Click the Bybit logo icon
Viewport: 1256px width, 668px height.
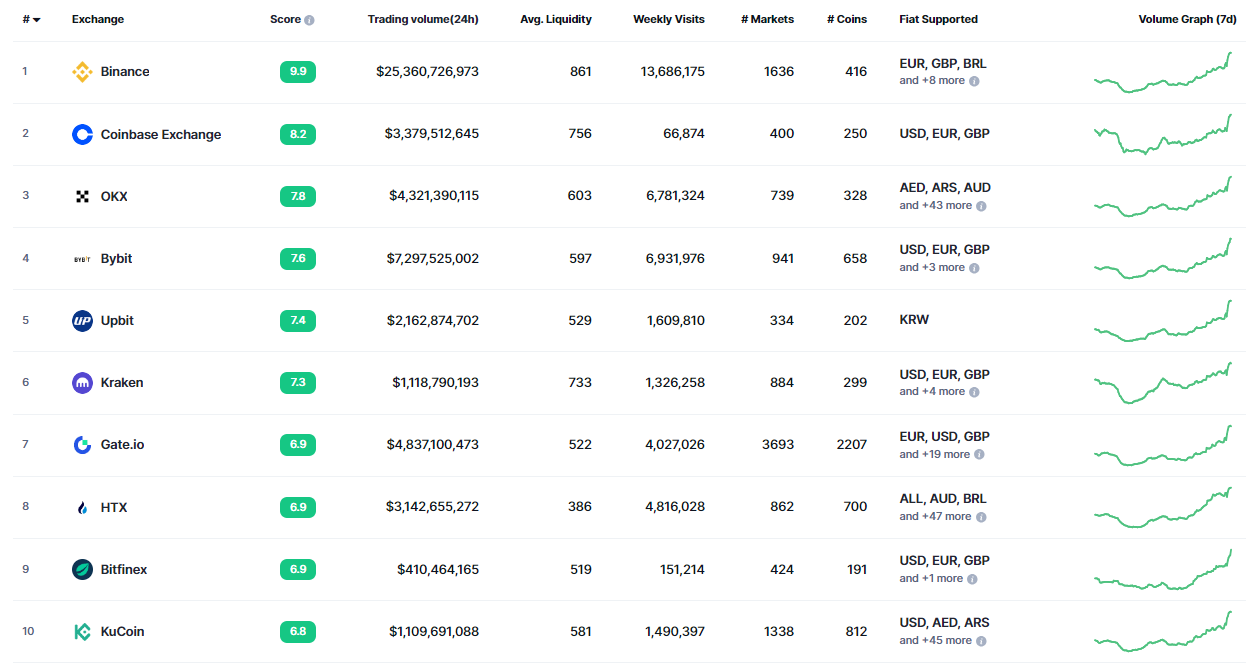coord(82,259)
